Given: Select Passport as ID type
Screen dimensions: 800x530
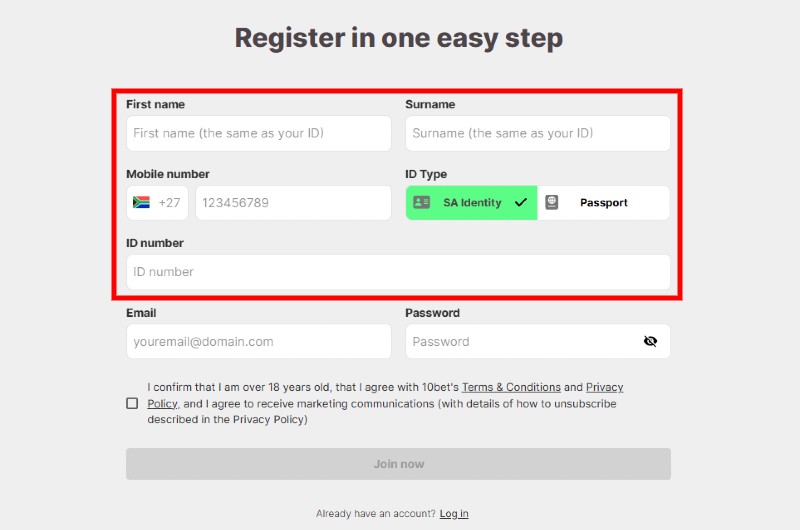Looking at the screenshot, I should (604, 203).
